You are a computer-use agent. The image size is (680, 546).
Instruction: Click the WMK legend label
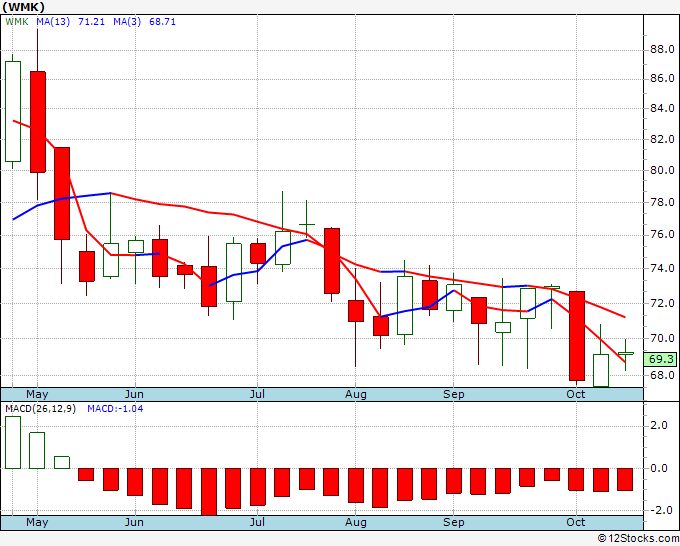[x=17, y=22]
